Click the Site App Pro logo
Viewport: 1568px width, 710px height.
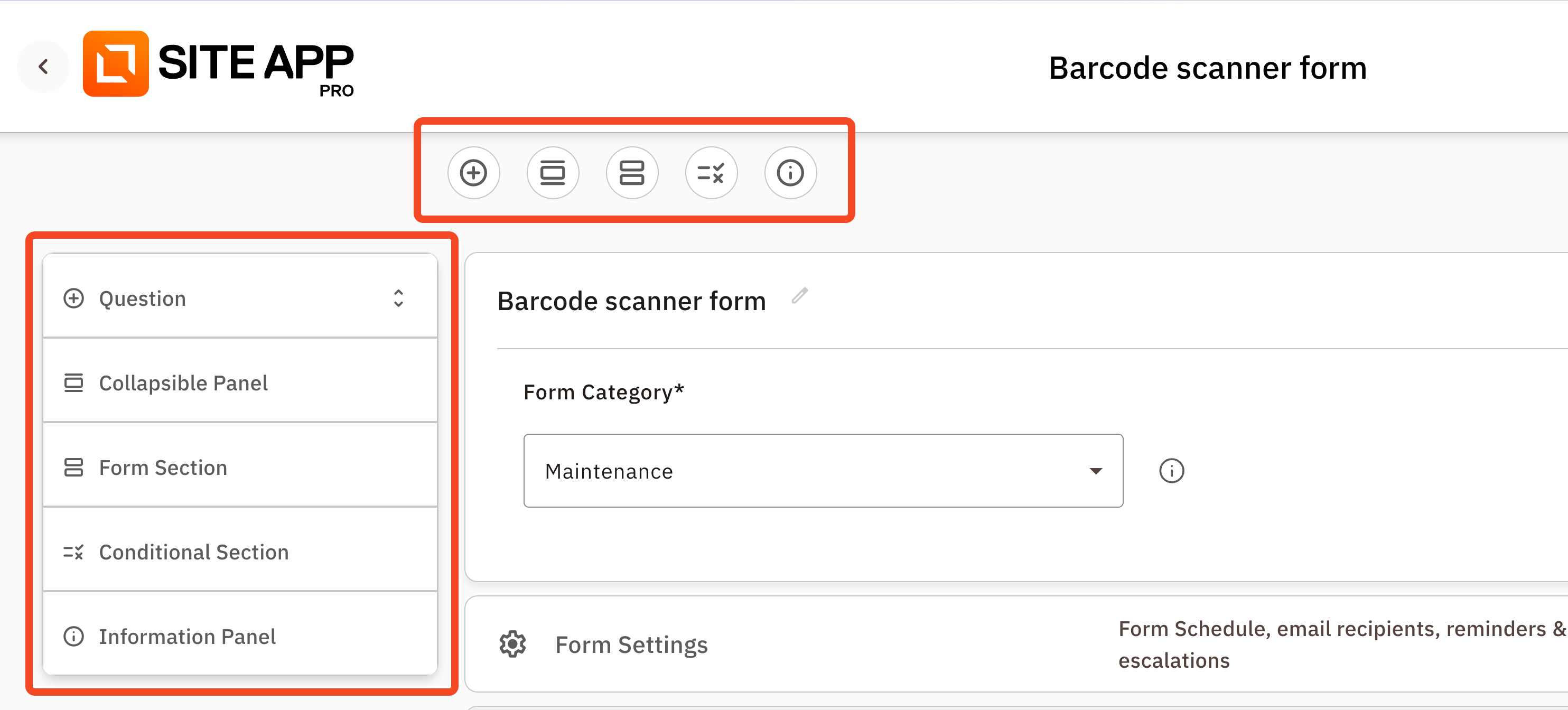tap(218, 64)
